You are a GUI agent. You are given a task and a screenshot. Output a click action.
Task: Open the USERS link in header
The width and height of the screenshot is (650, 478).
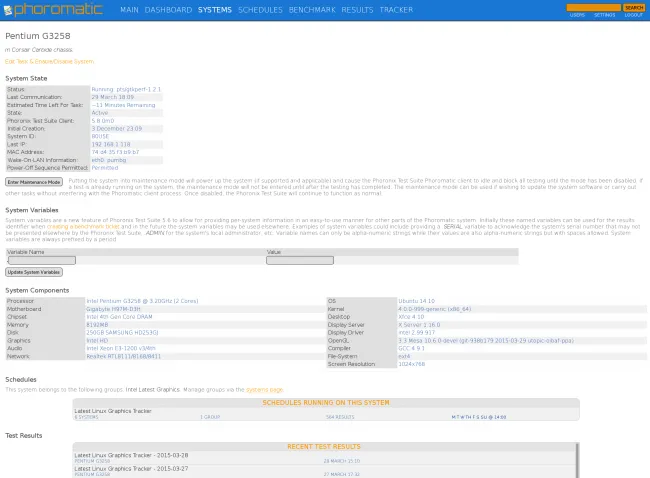(x=577, y=15)
